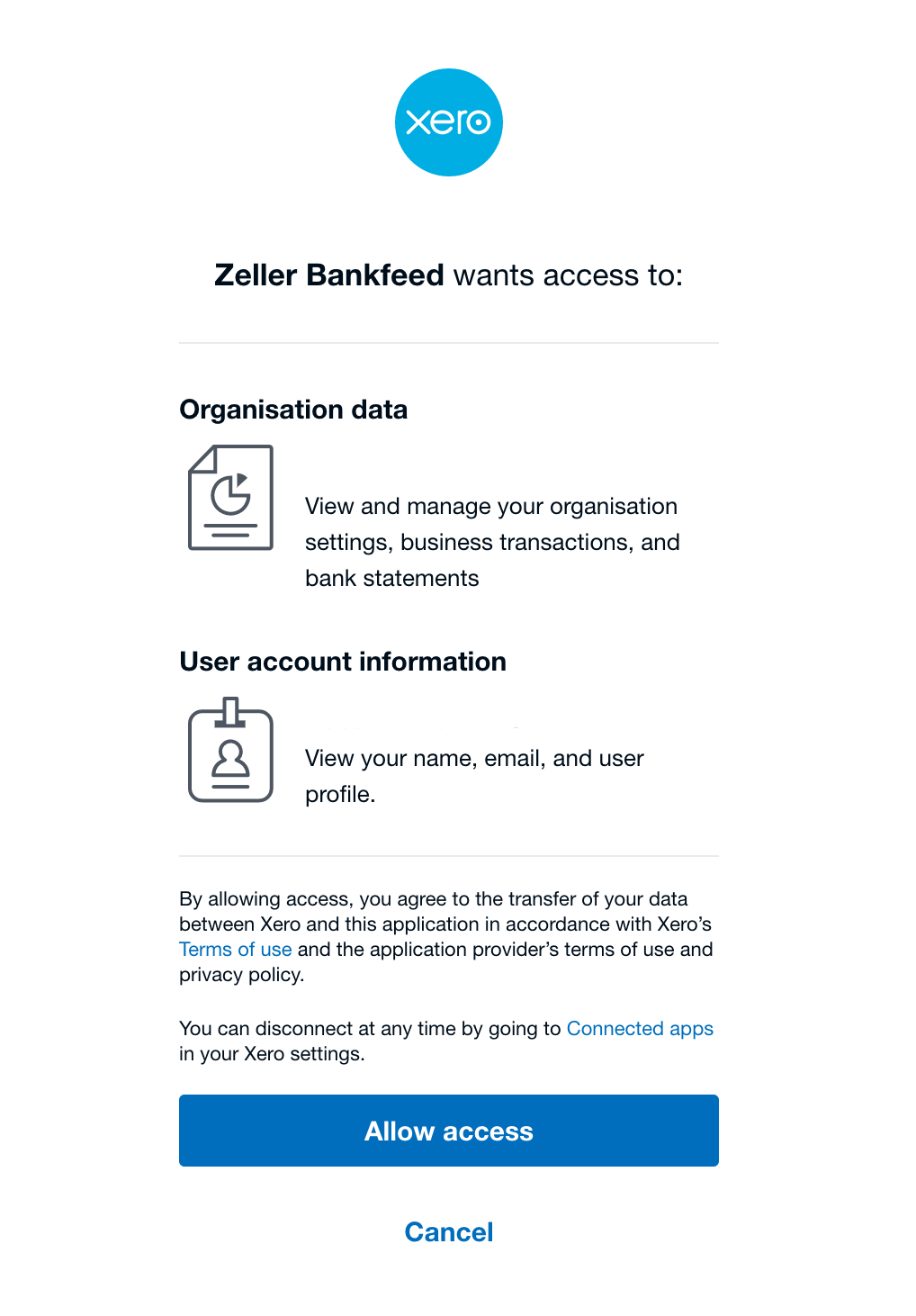Image resolution: width=916 pixels, height=1316 pixels.
Task: Cancel the access request
Action: (448, 1231)
